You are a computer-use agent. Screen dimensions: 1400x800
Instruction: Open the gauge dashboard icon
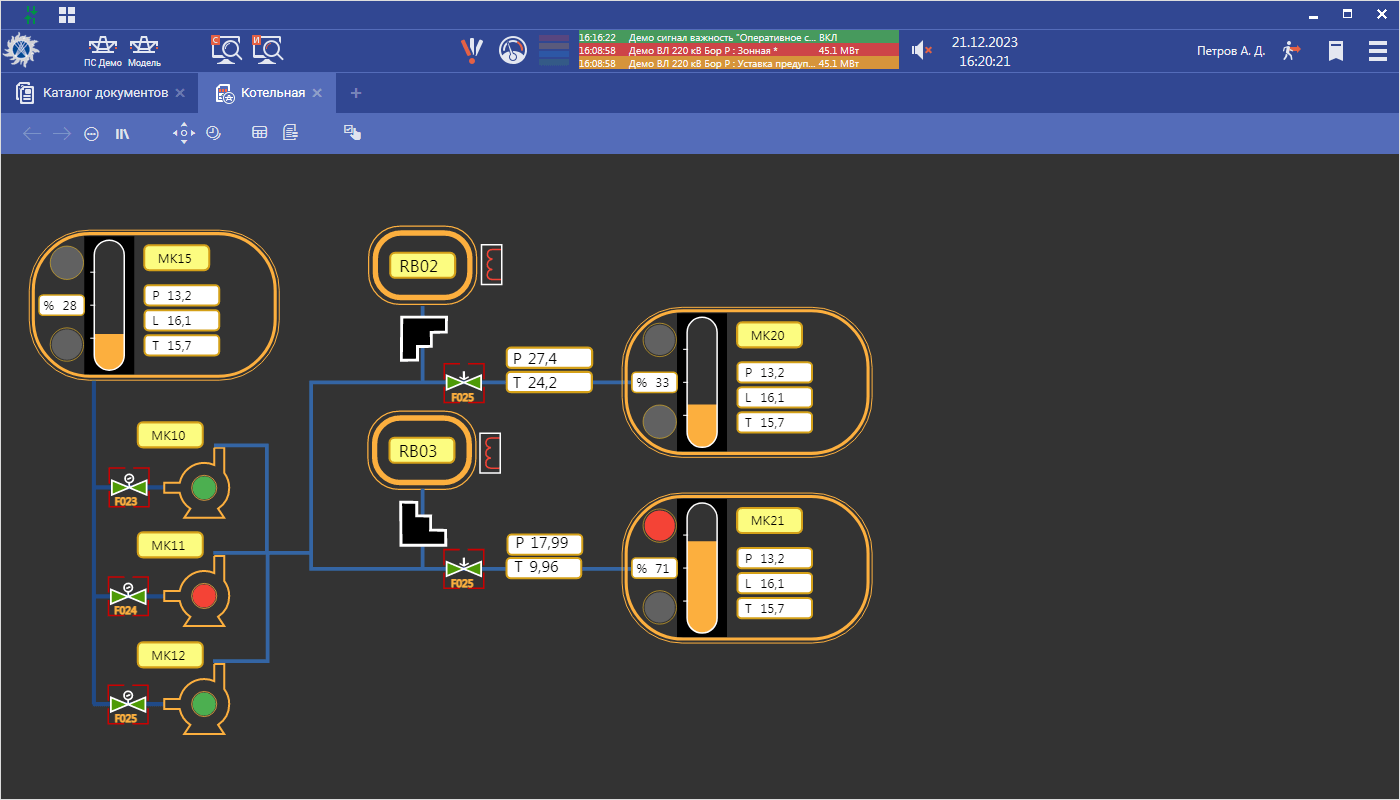[512, 50]
